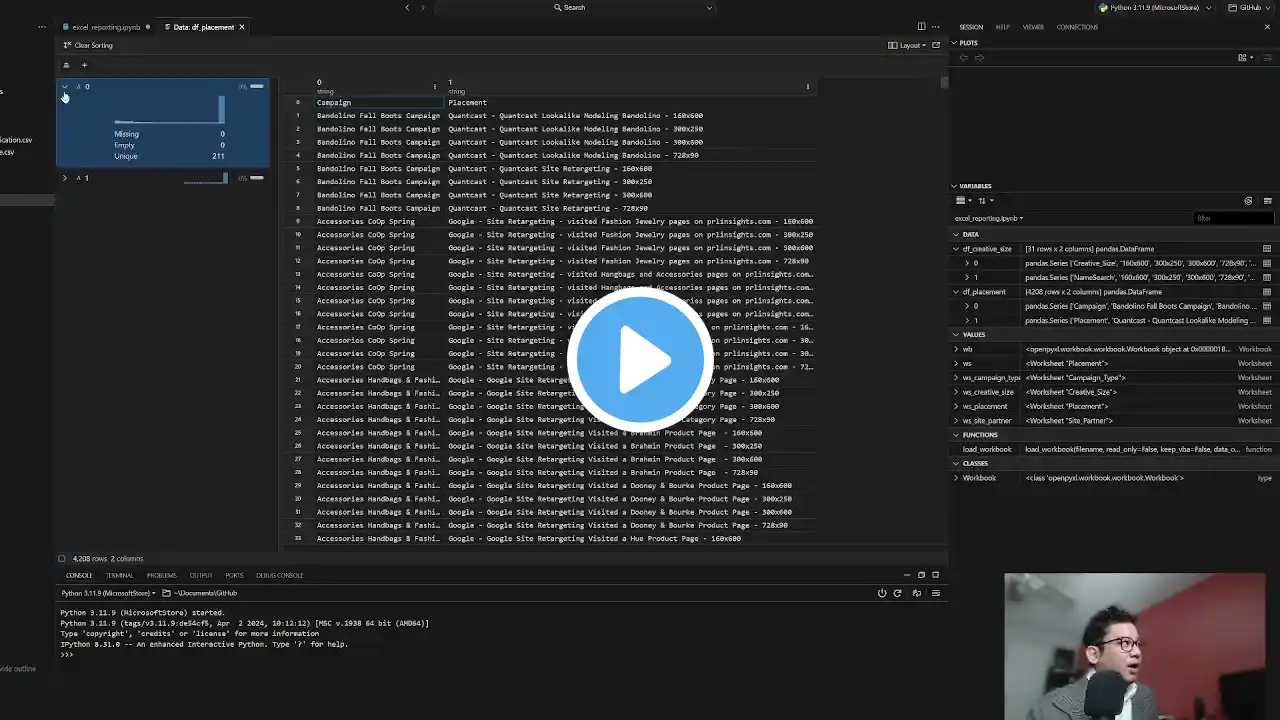Refresh the variables list
Viewport: 1280px width, 720px height.
click(1248, 201)
